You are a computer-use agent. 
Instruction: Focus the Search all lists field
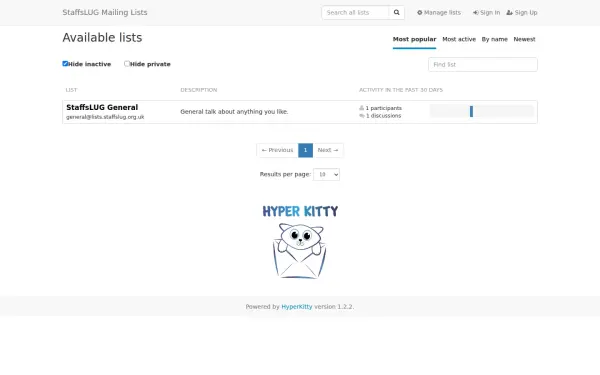tap(355, 13)
